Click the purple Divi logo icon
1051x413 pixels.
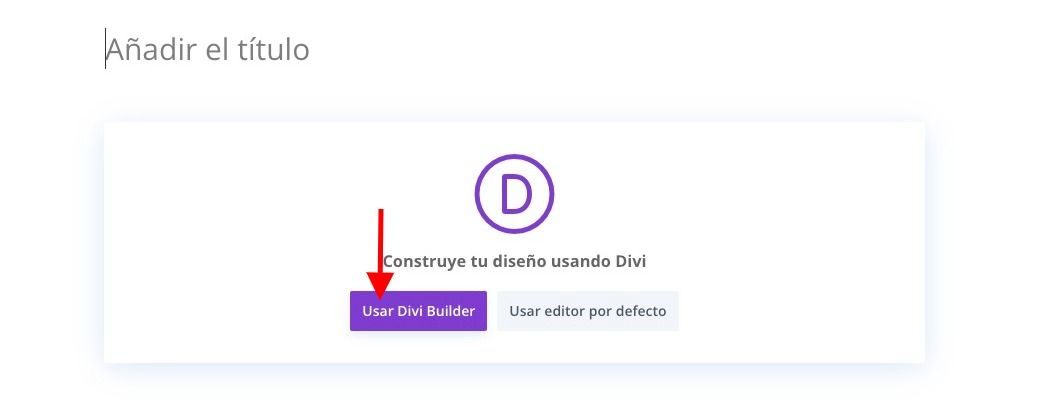coord(514,194)
